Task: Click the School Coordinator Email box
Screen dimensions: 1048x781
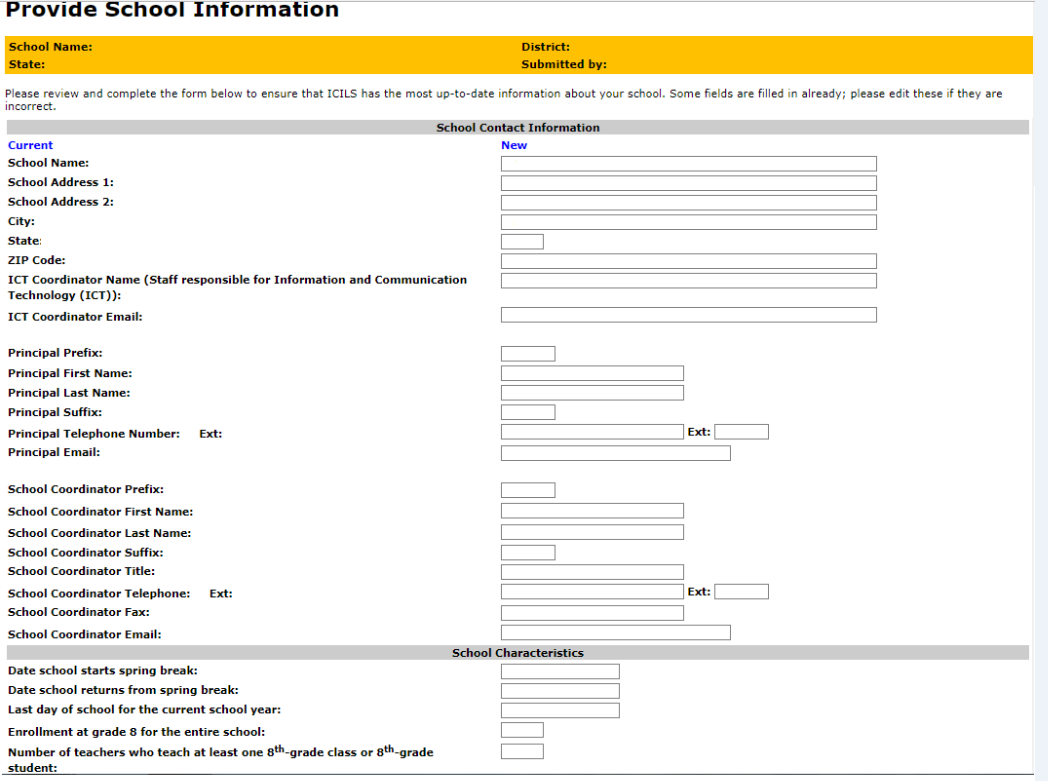Action: pos(615,633)
